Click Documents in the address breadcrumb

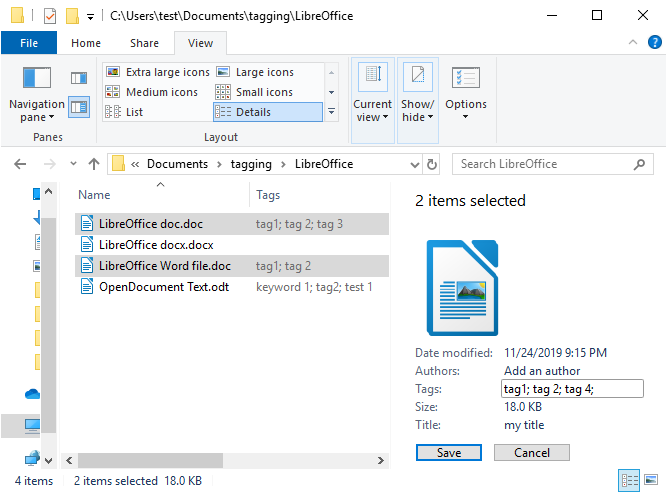click(177, 164)
